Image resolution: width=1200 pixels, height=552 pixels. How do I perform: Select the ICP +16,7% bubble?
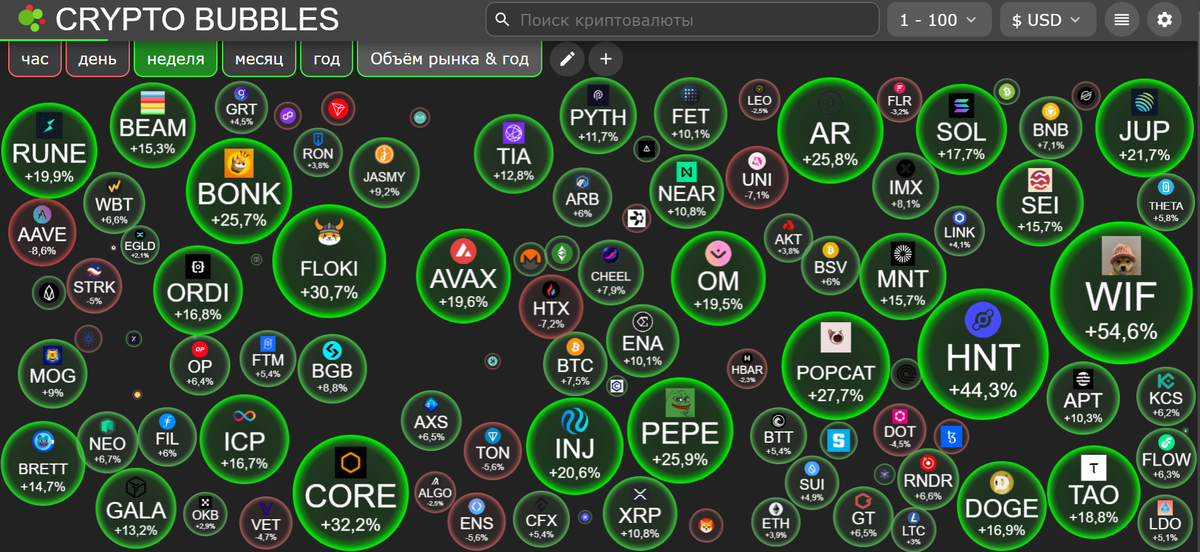pos(245,438)
